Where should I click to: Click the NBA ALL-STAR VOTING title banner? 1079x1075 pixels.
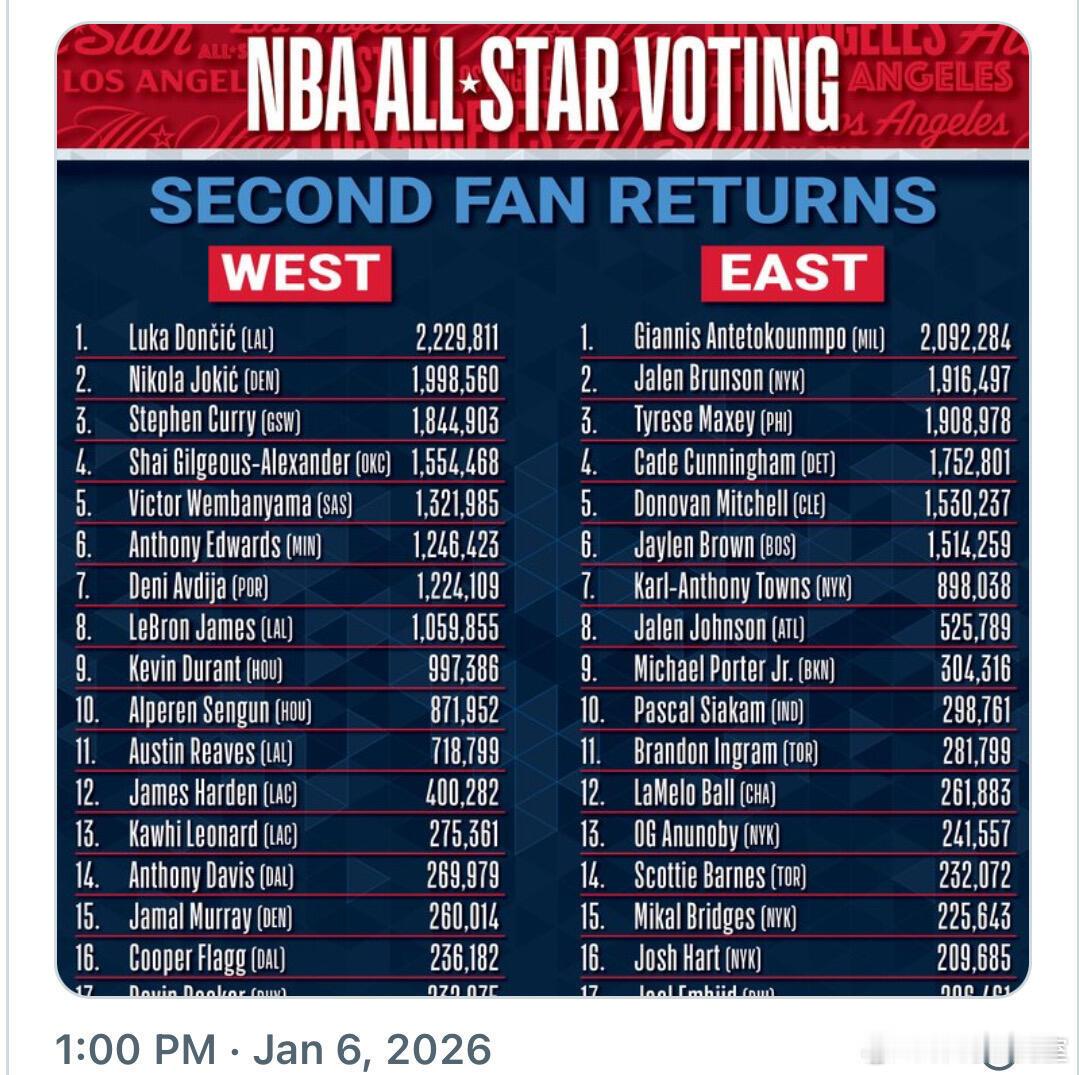tap(542, 85)
